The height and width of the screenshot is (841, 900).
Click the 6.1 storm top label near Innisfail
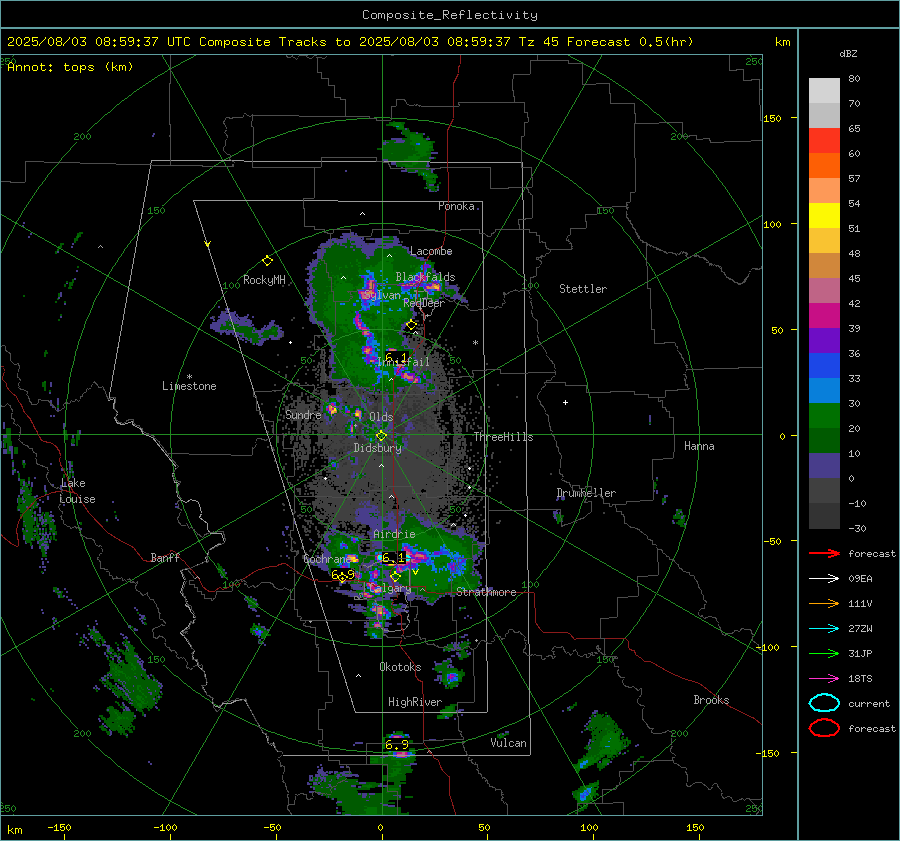(x=395, y=358)
